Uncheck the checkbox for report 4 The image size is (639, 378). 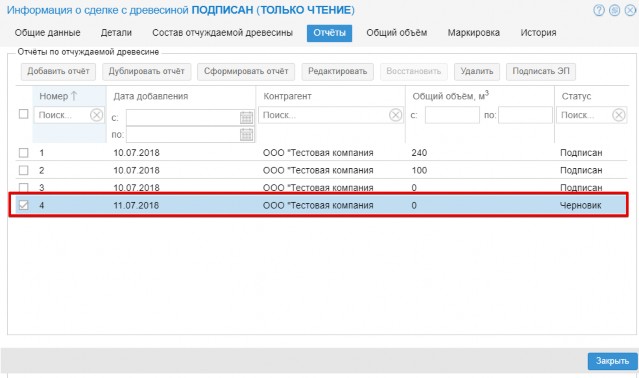[x=24, y=205]
